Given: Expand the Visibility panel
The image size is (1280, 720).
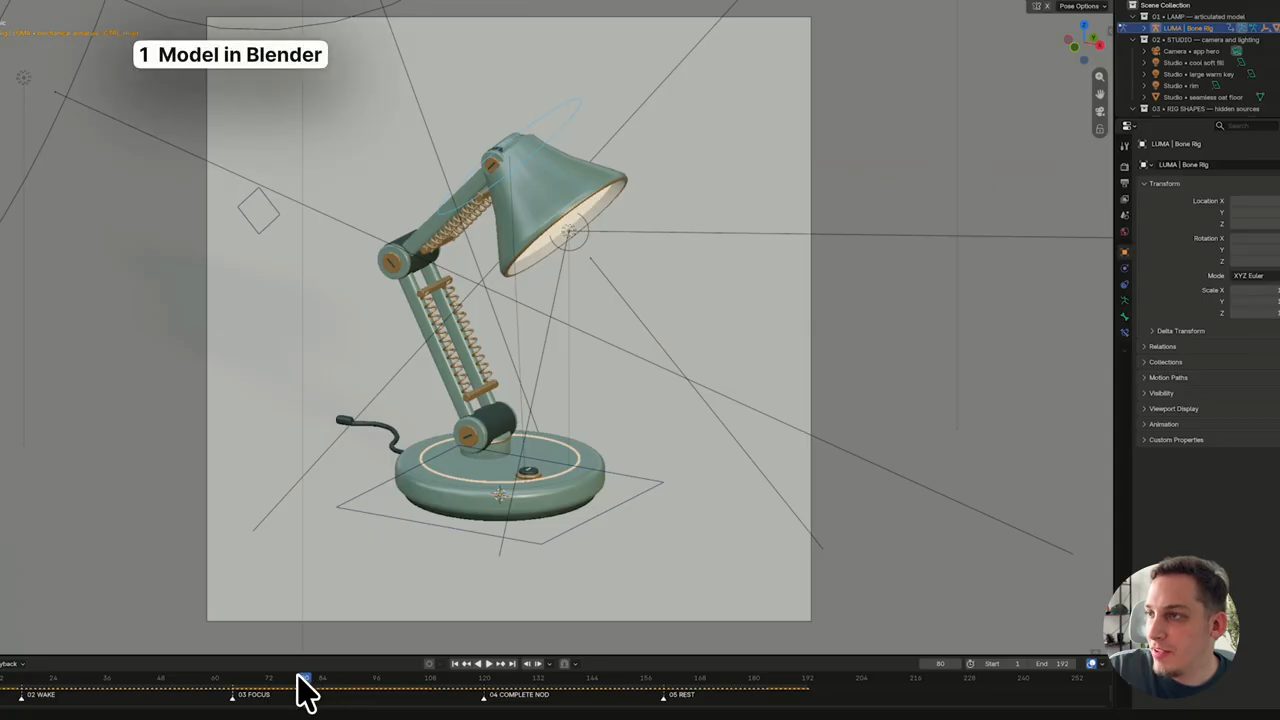Looking at the screenshot, I should (1144, 393).
